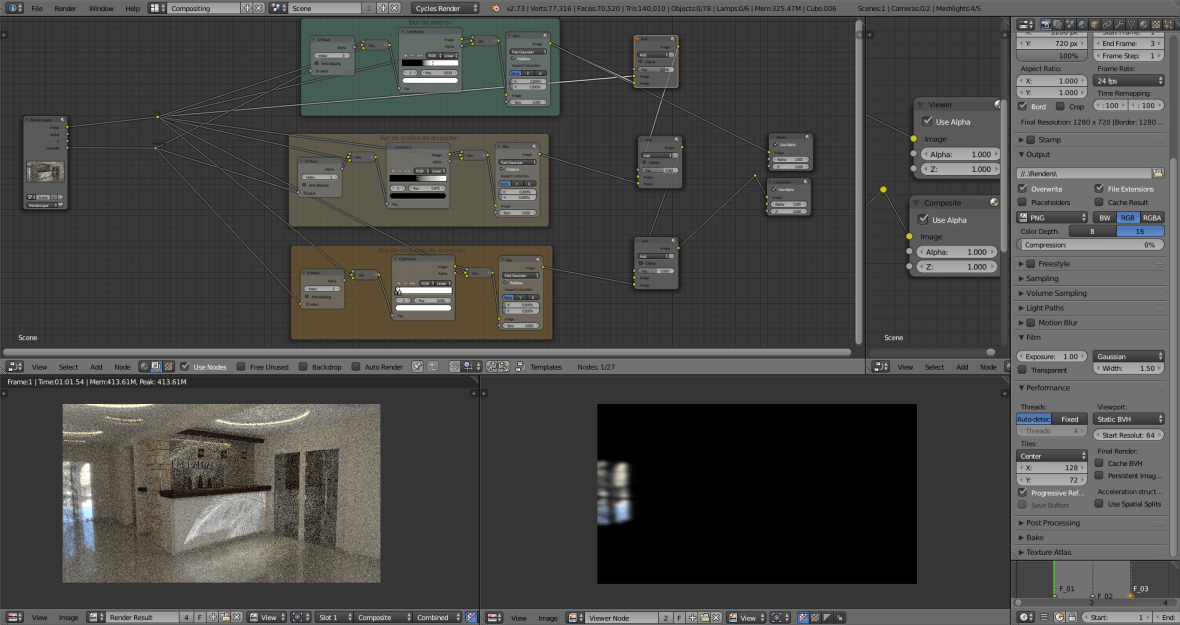Screen dimensions: 1180x625
Task: Select RGBA color mode button
Action: (x=1152, y=217)
